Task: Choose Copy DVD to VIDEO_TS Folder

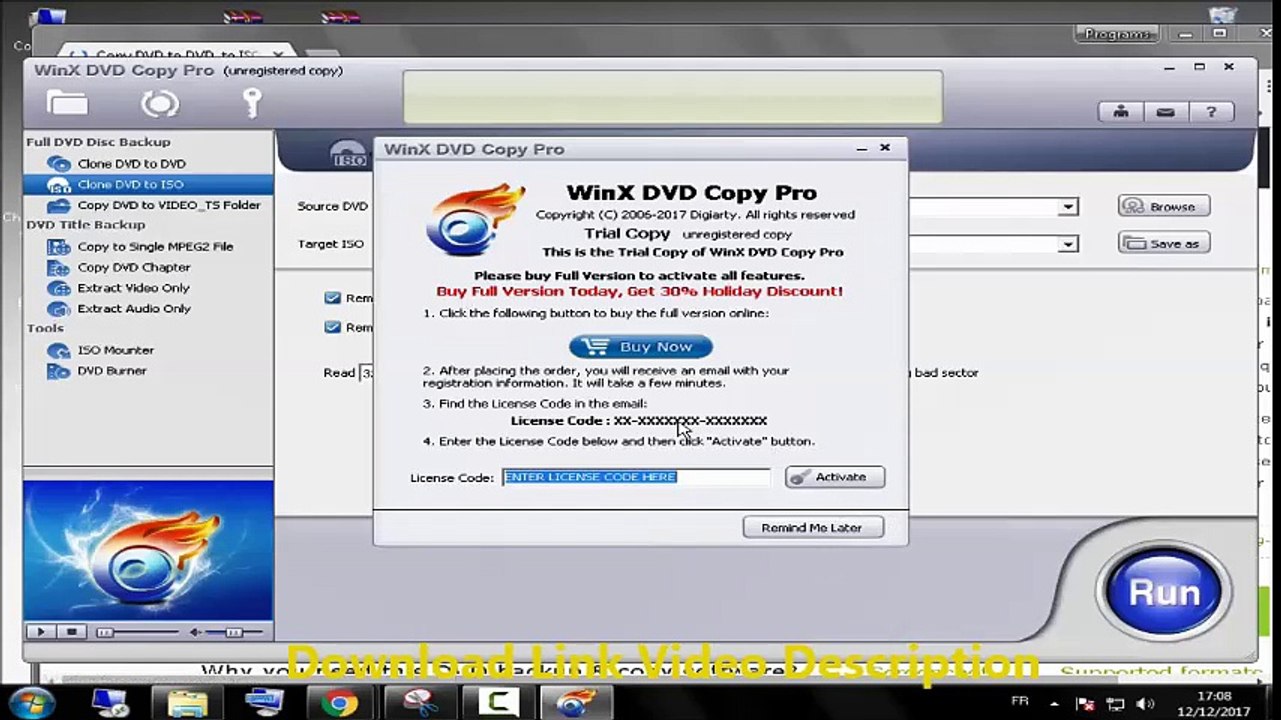Action: click(x=168, y=205)
